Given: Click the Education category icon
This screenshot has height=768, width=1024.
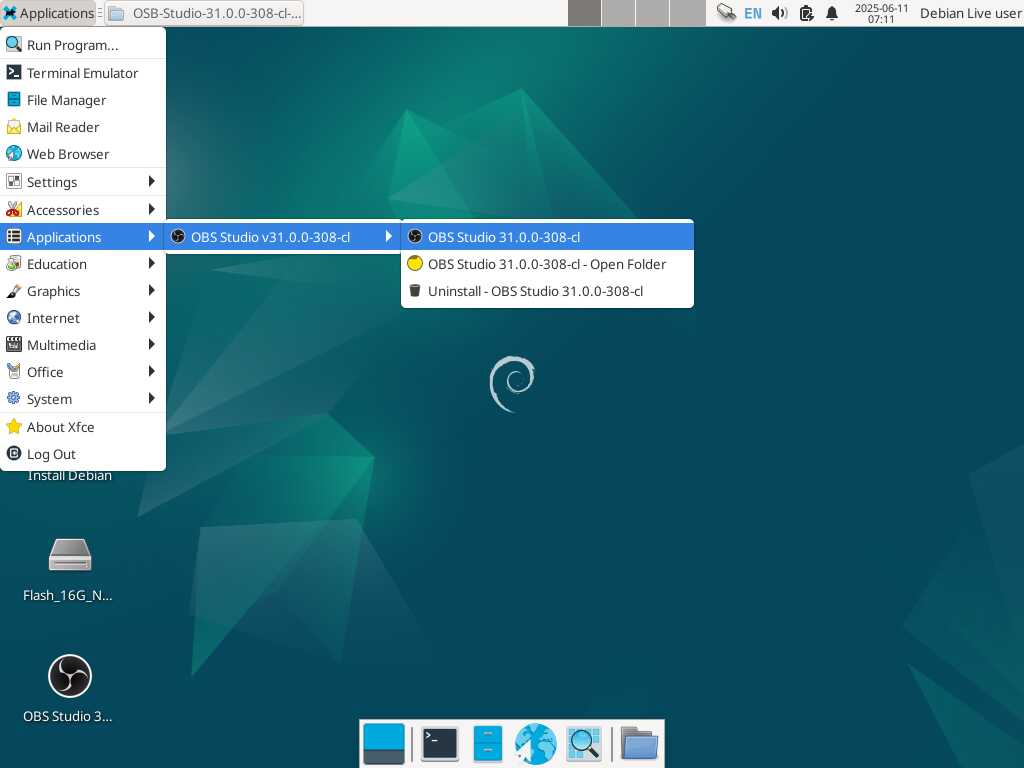Looking at the screenshot, I should point(14,264).
